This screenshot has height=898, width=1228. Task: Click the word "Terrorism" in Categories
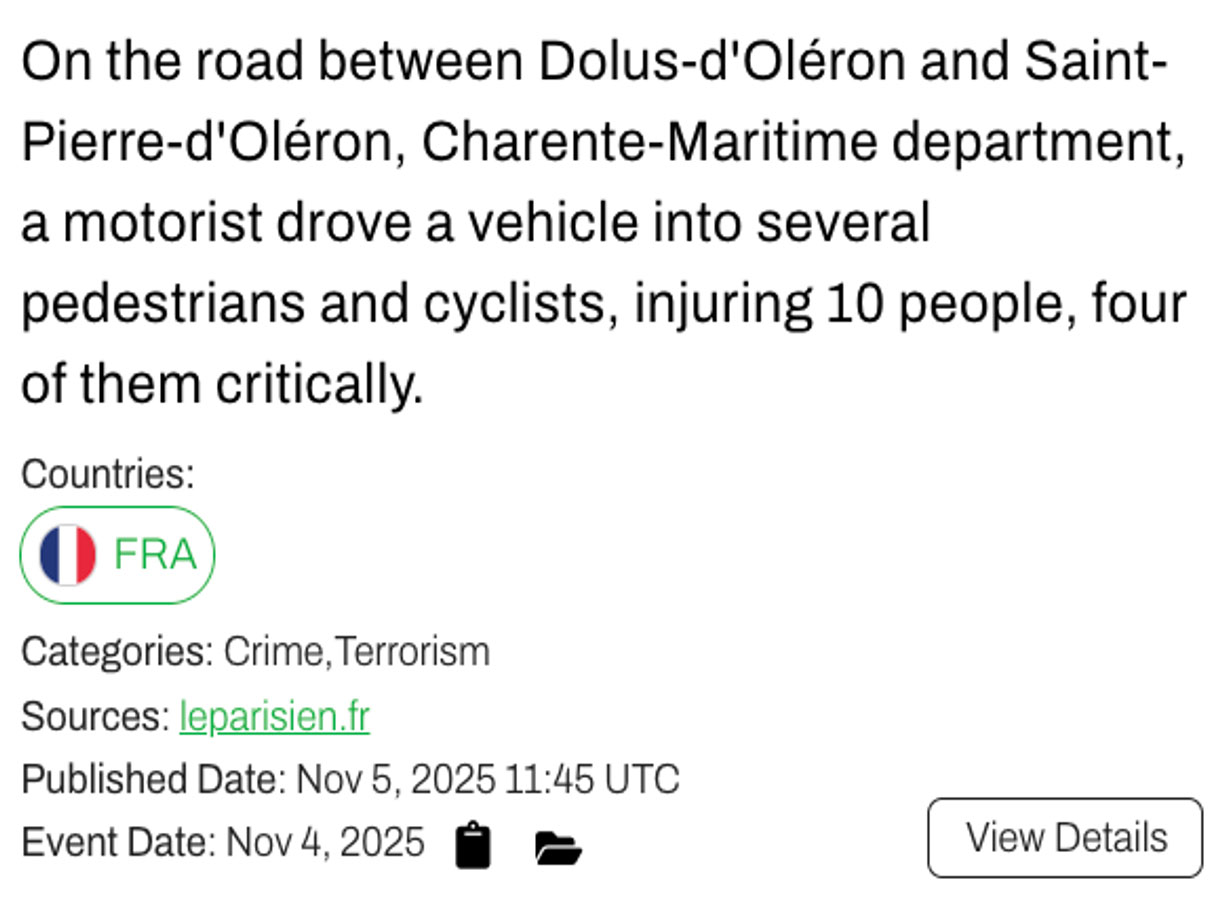411,652
